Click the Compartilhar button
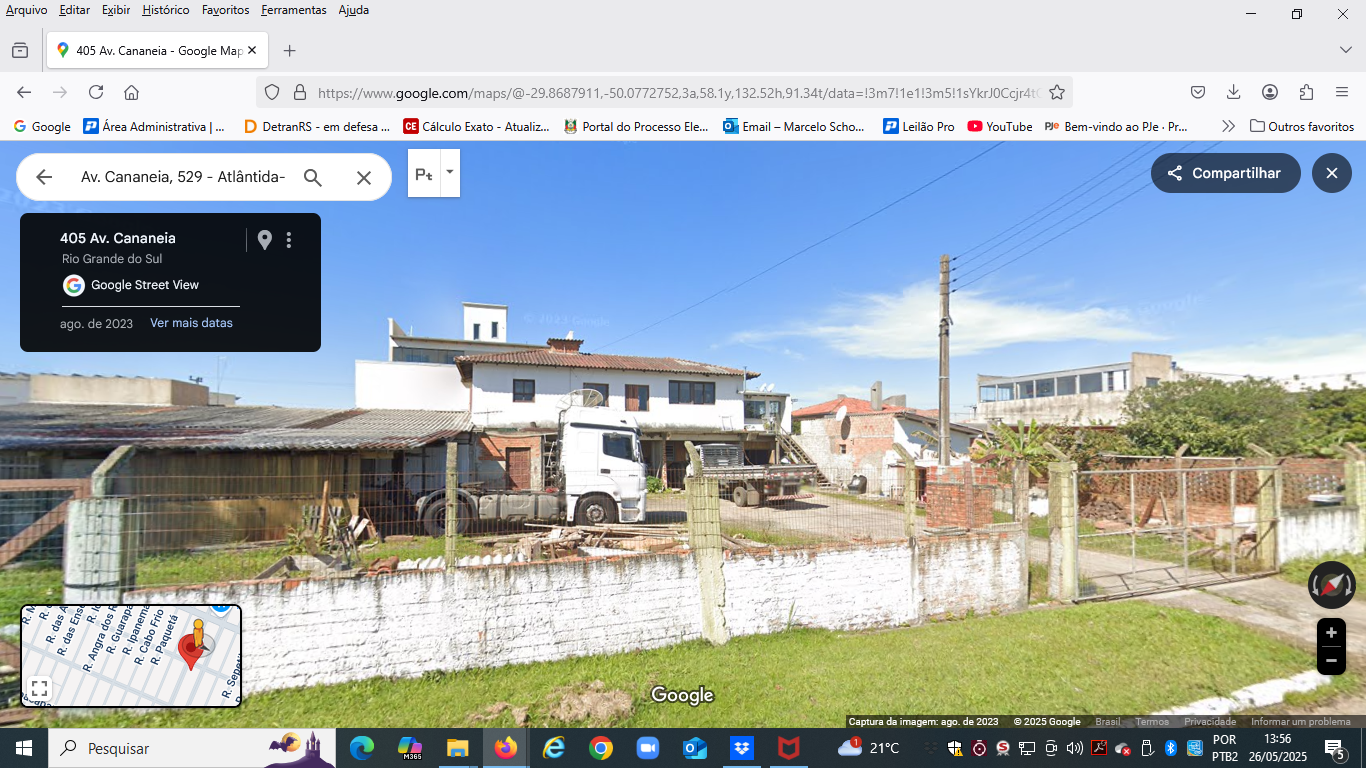This screenshot has height=768, width=1366. pos(1226,173)
